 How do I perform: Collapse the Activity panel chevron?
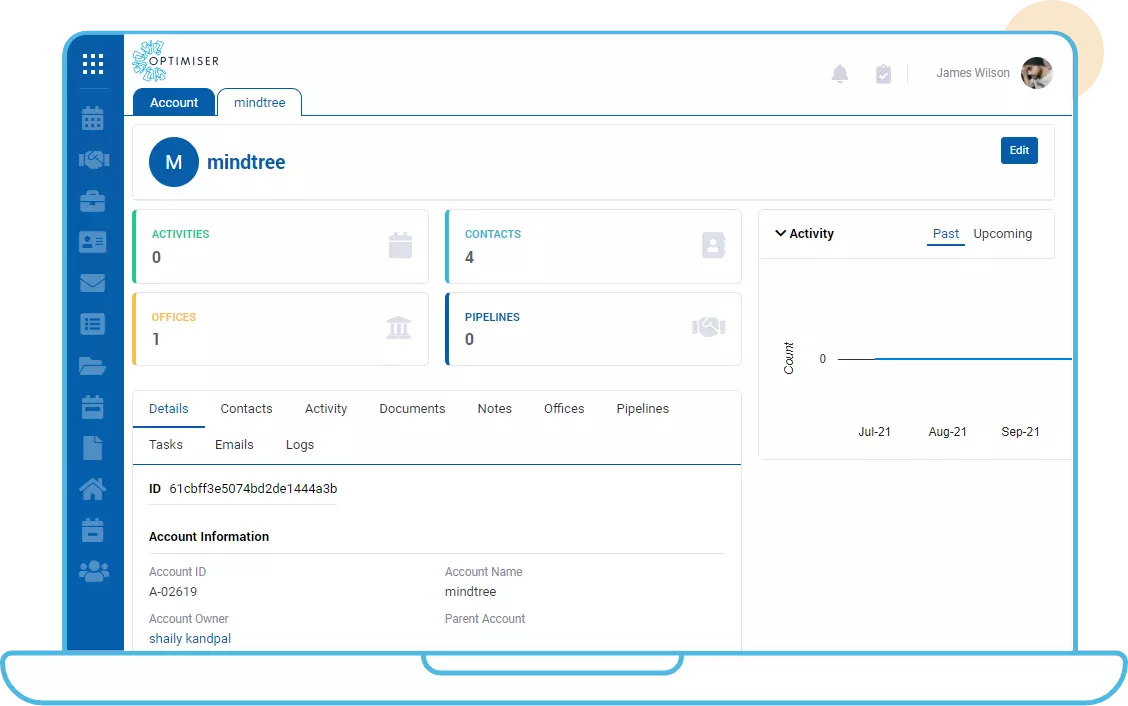[x=781, y=233]
